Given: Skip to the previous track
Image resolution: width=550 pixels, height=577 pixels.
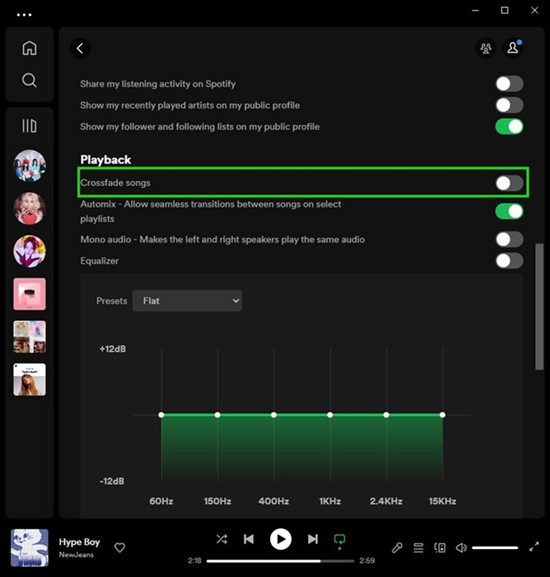Looking at the screenshot, I should (249, 539).
